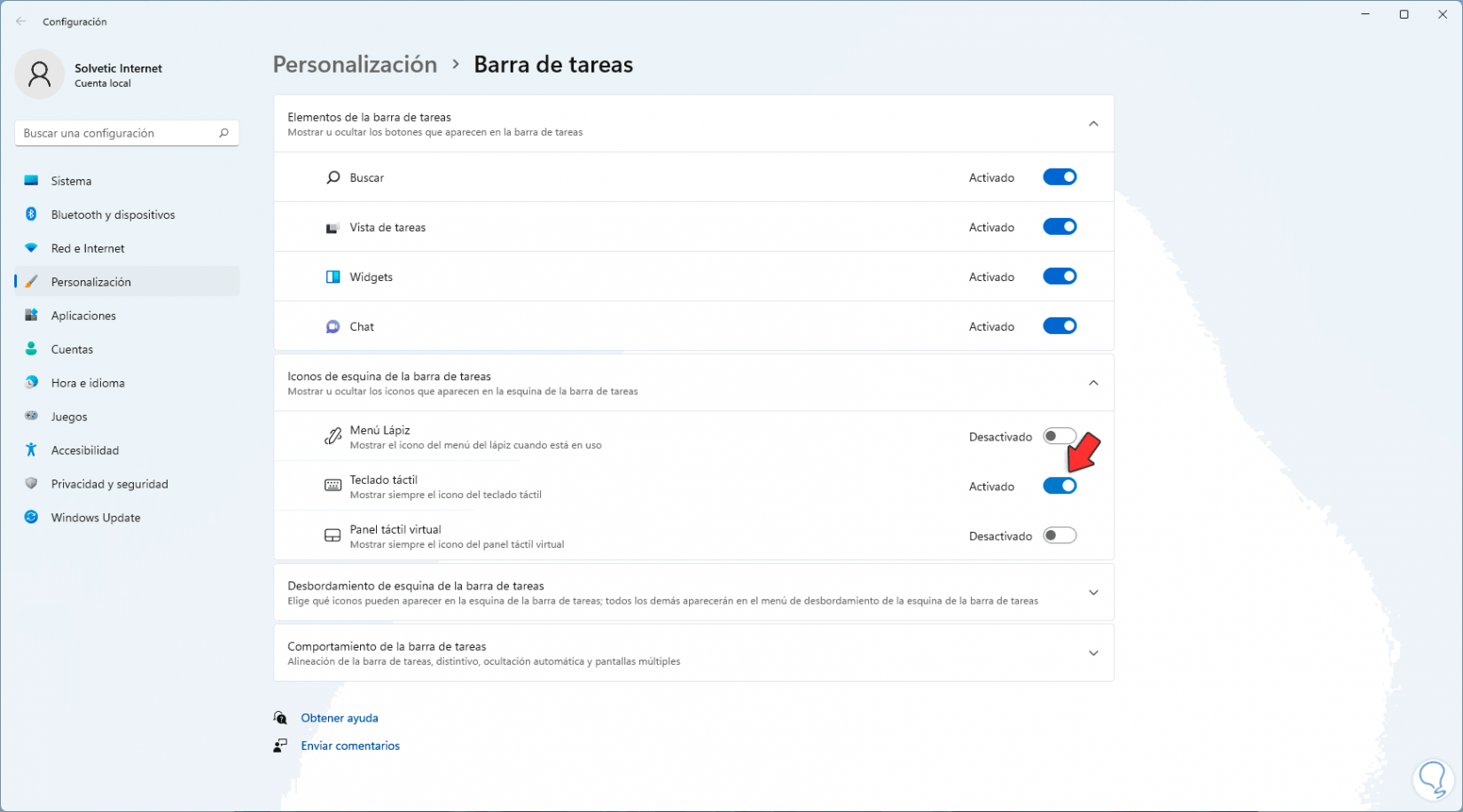Click the Enviar comentarios link

coord(350,746)
